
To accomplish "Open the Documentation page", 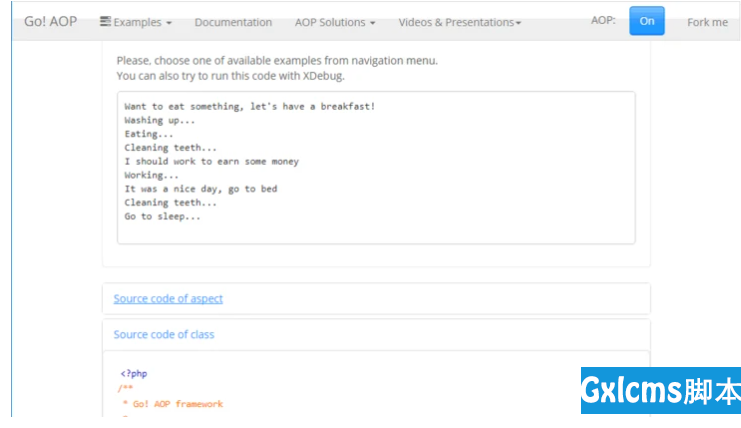I will click(x=233, y=22).
